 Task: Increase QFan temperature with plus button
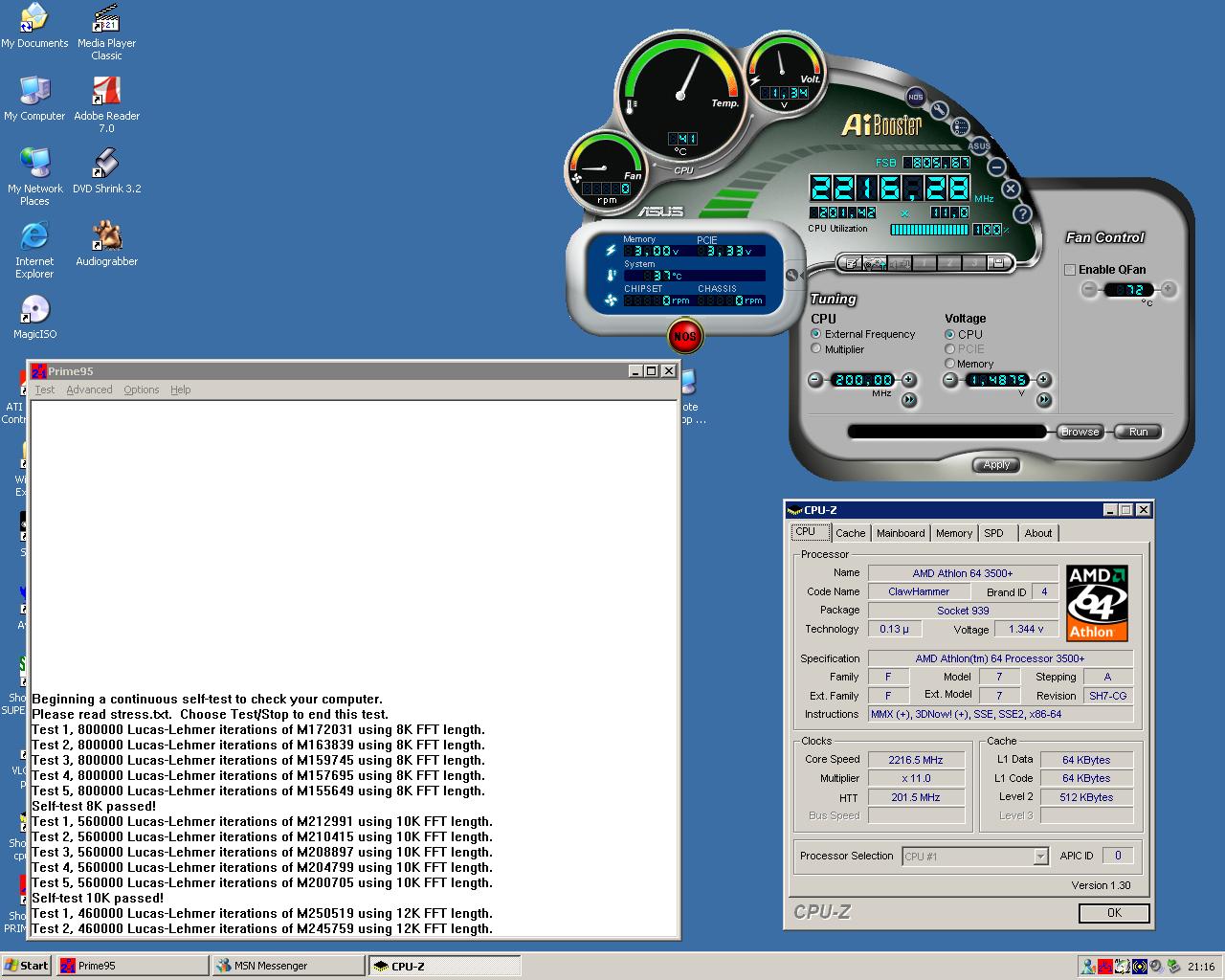1168,289
